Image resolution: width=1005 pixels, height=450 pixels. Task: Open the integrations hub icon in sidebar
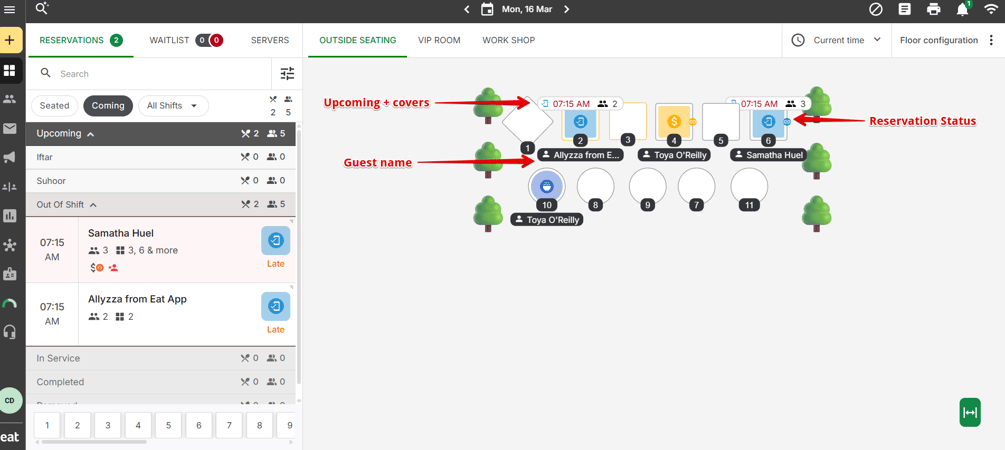coord(10,245)
